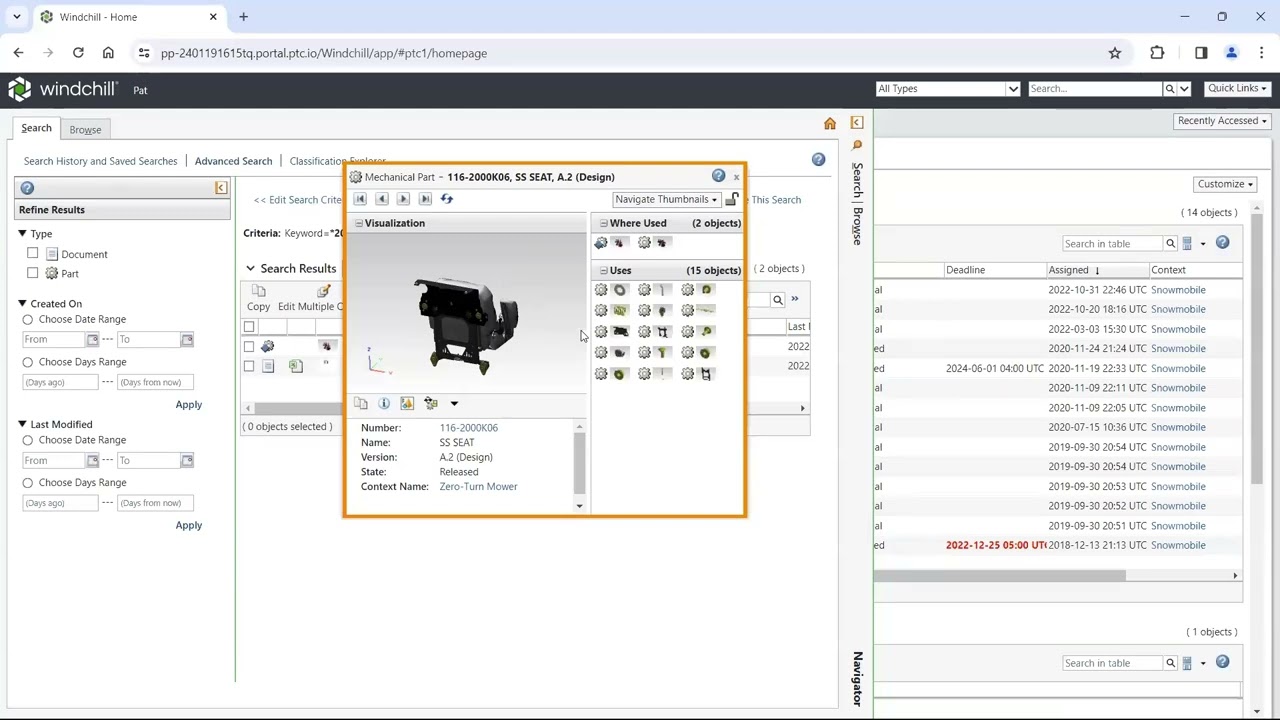Go to last thumbnail in popup
Viewport: 1280px width, 720px height.
pos(426,199)
